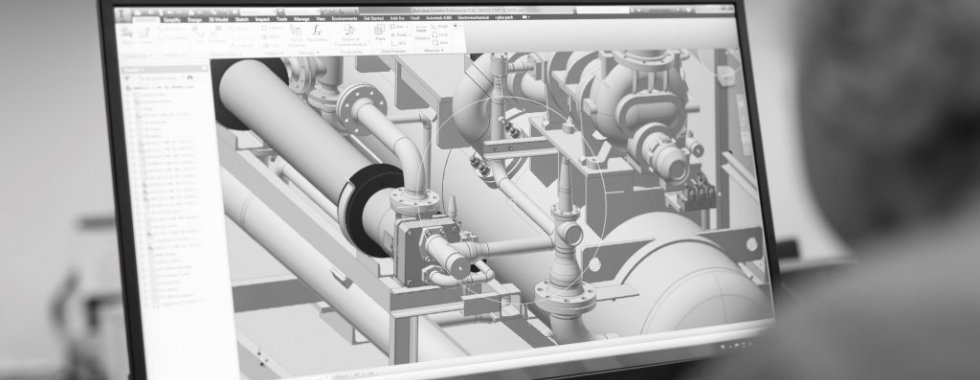Open the Environments ribbon tab
The width and height of the screenshot is (980, 380).
pyautogui.click(x=344, y=19)
